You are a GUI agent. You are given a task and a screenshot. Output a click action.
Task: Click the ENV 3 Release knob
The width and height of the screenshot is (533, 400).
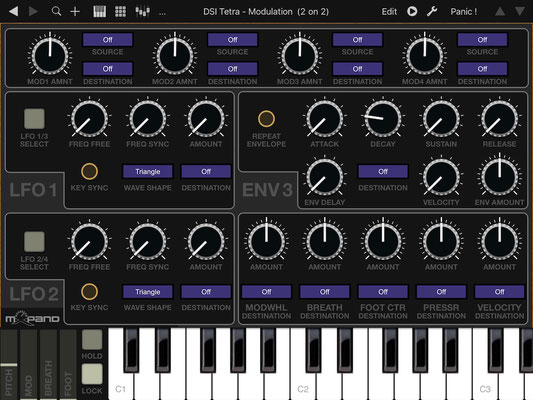499,119
